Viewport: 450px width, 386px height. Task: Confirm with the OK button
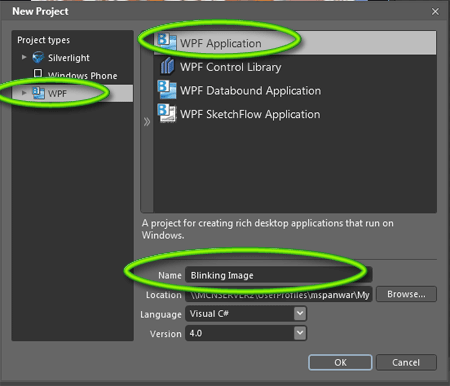pyautogui.click(x=340, y=362)
